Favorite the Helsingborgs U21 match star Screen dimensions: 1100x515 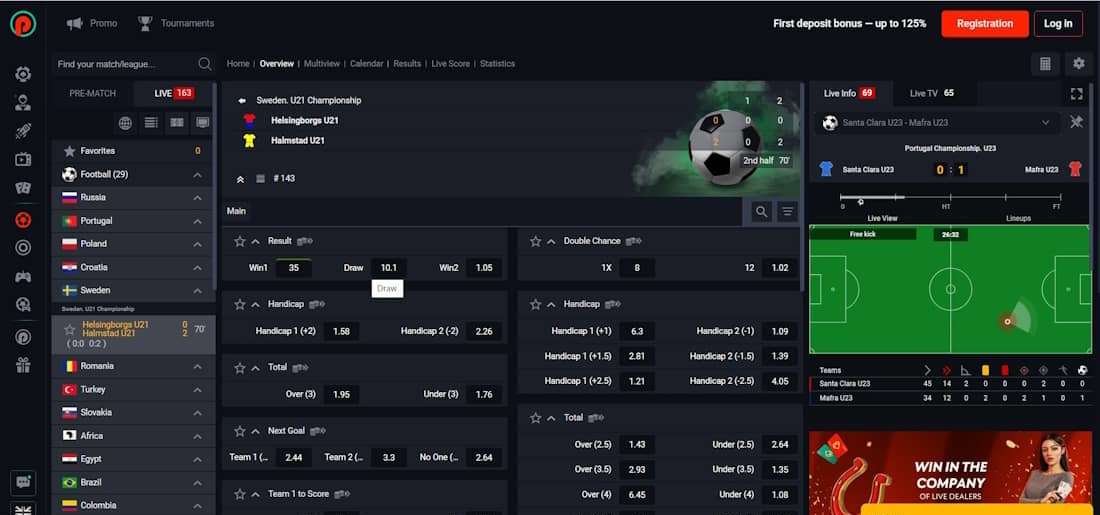tap(69, 329)
